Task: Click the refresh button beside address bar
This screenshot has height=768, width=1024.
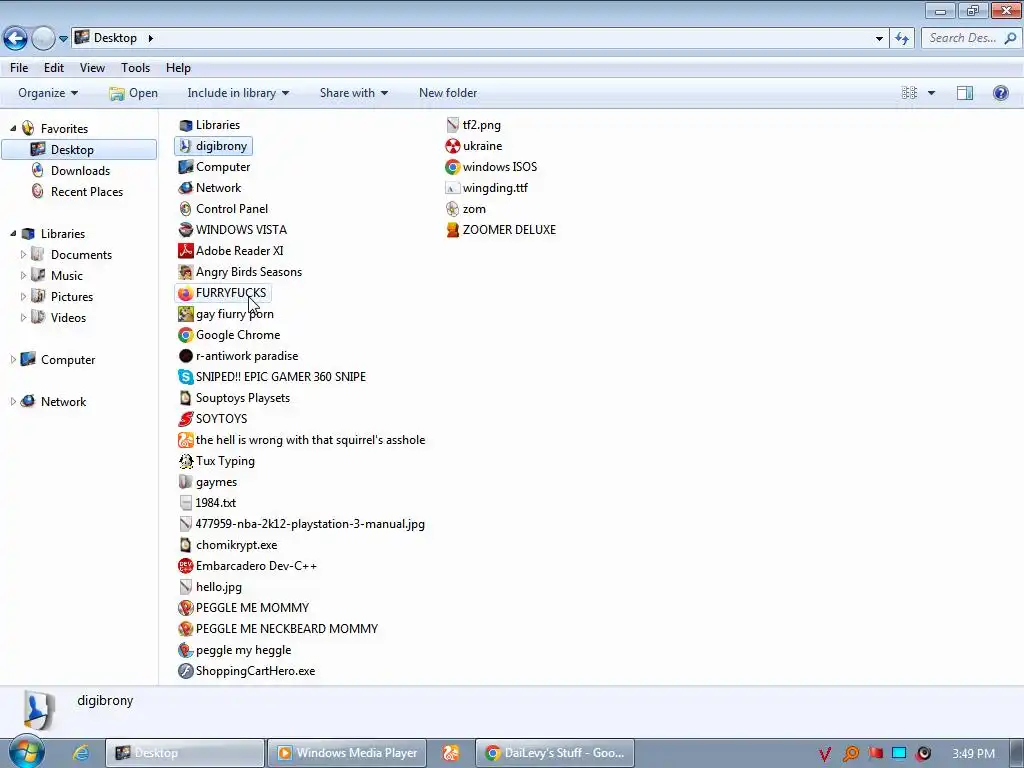Action: [902, 38]
